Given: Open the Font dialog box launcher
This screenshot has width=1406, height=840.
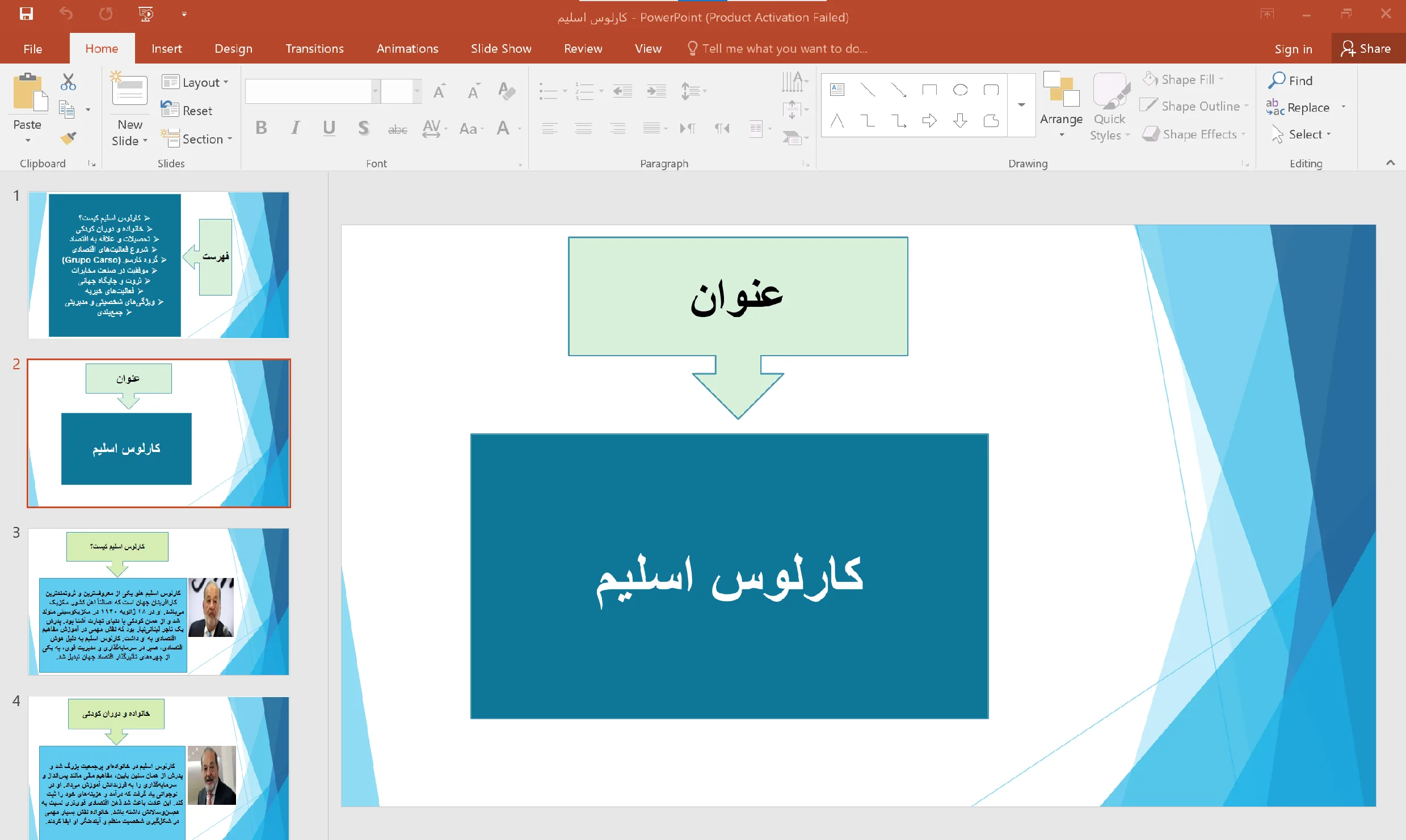Looking at the screenshot, I should pyautogui.click(x=520, y=164).
